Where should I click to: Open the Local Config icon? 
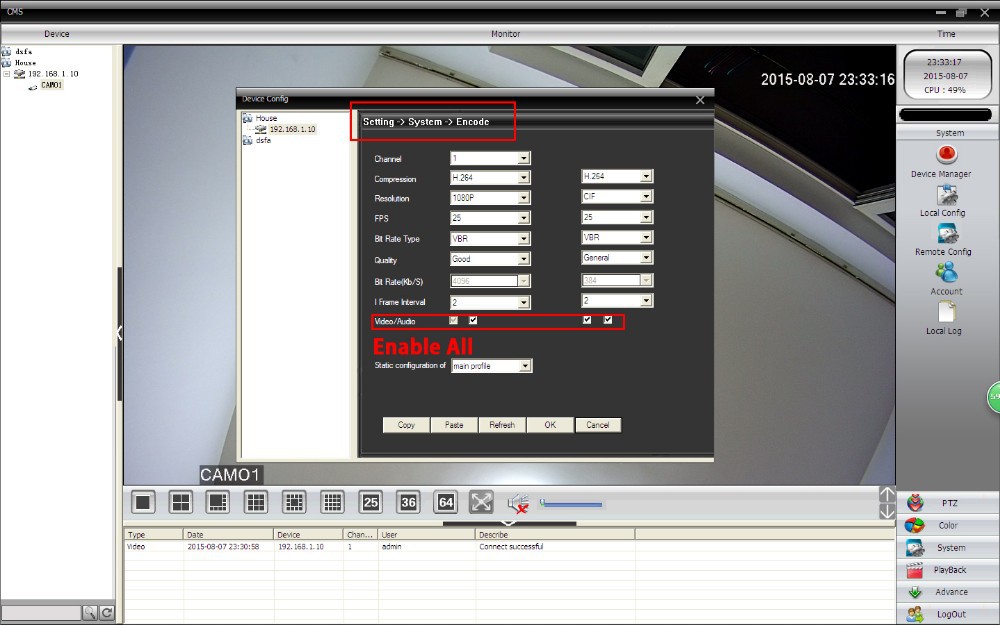point(946,195)
